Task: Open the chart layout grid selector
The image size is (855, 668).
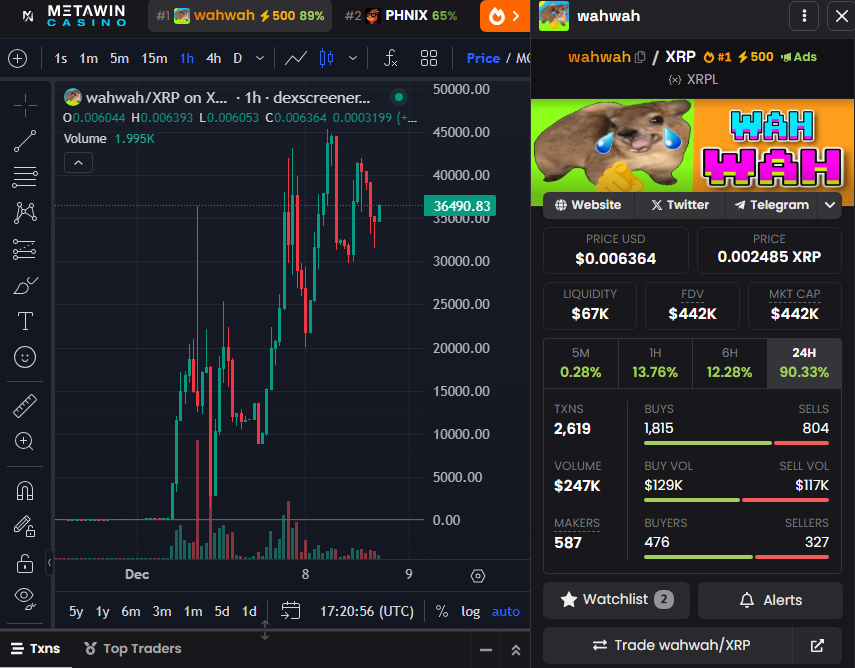Action: [429, 58]
